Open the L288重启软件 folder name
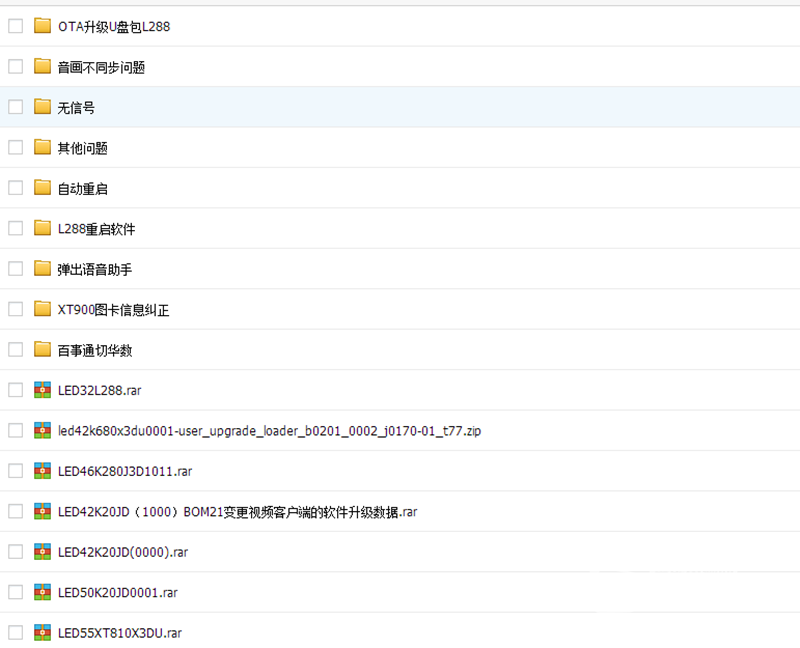 pos(96,229)
